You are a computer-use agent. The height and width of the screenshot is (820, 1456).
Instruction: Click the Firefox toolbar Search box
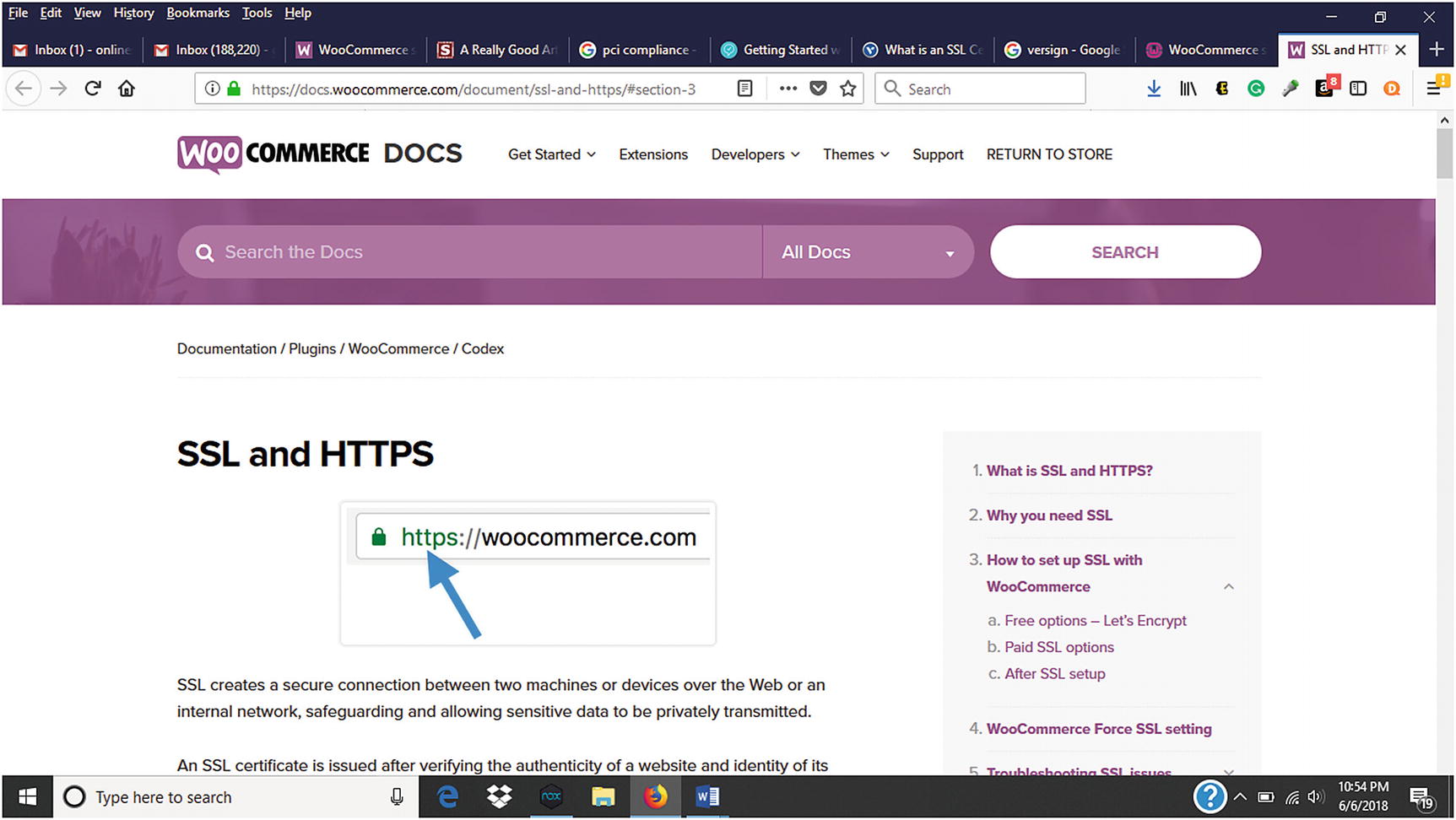[x=980, y=89]
